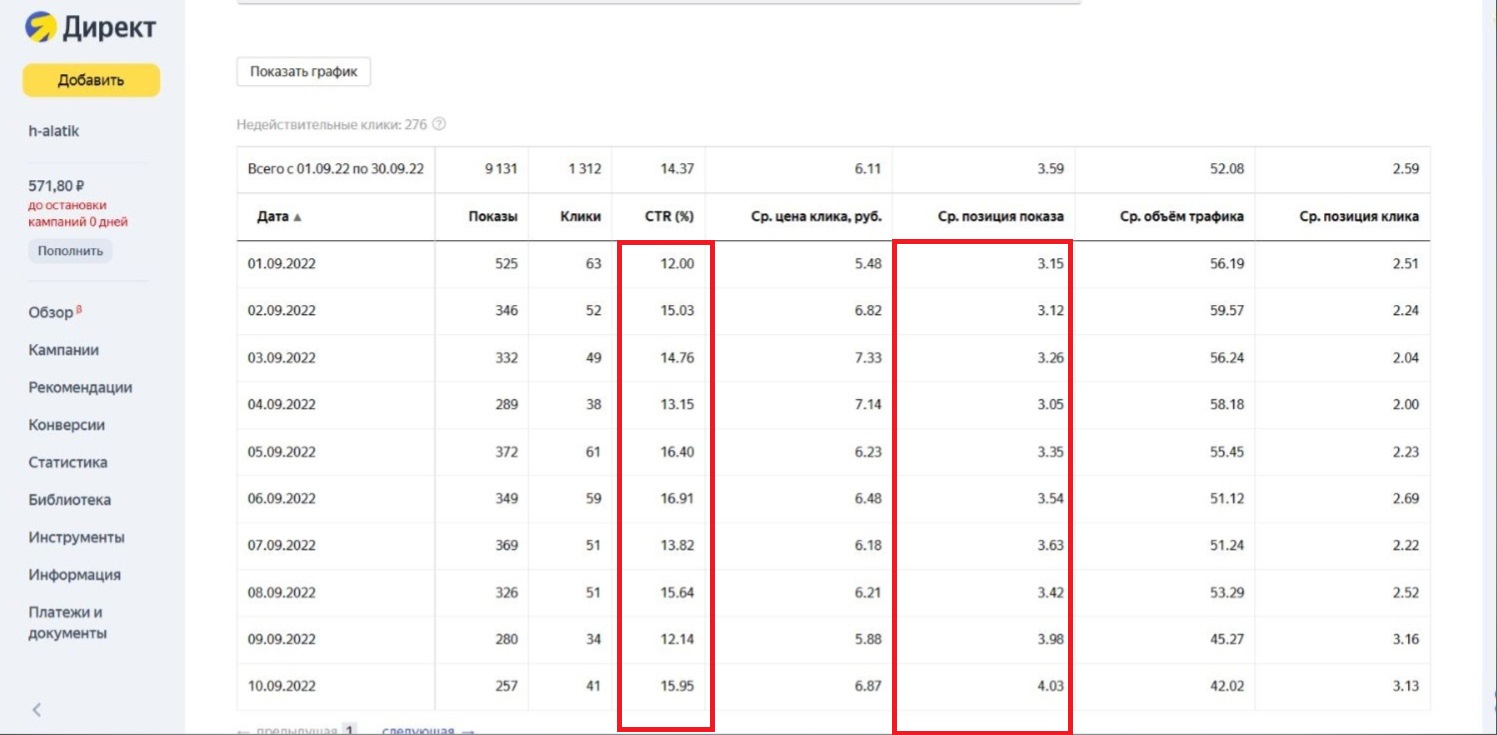Click the date cell 10.09.2022
Viewport: 1497px width, 735px height.
coord(282,687)
